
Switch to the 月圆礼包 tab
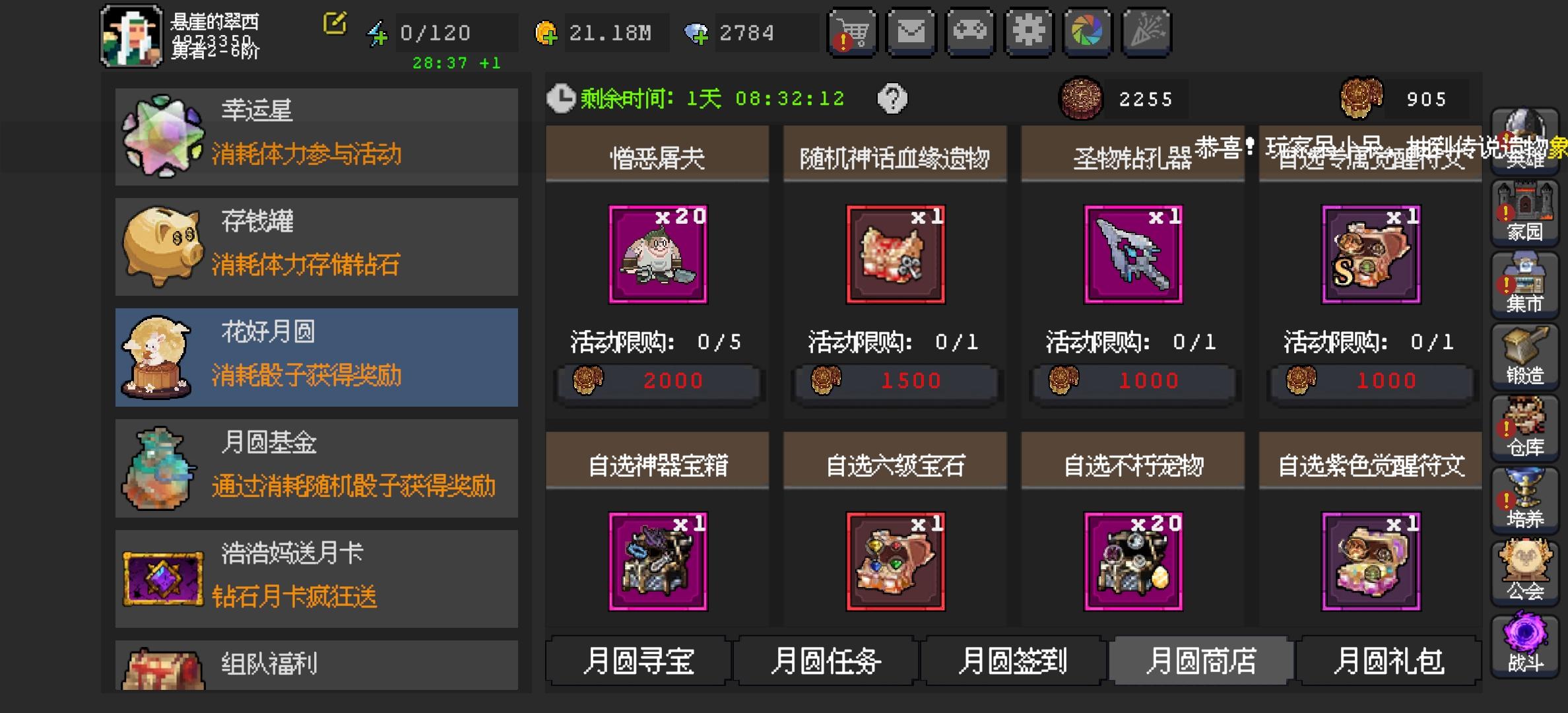pos(1388,661)
